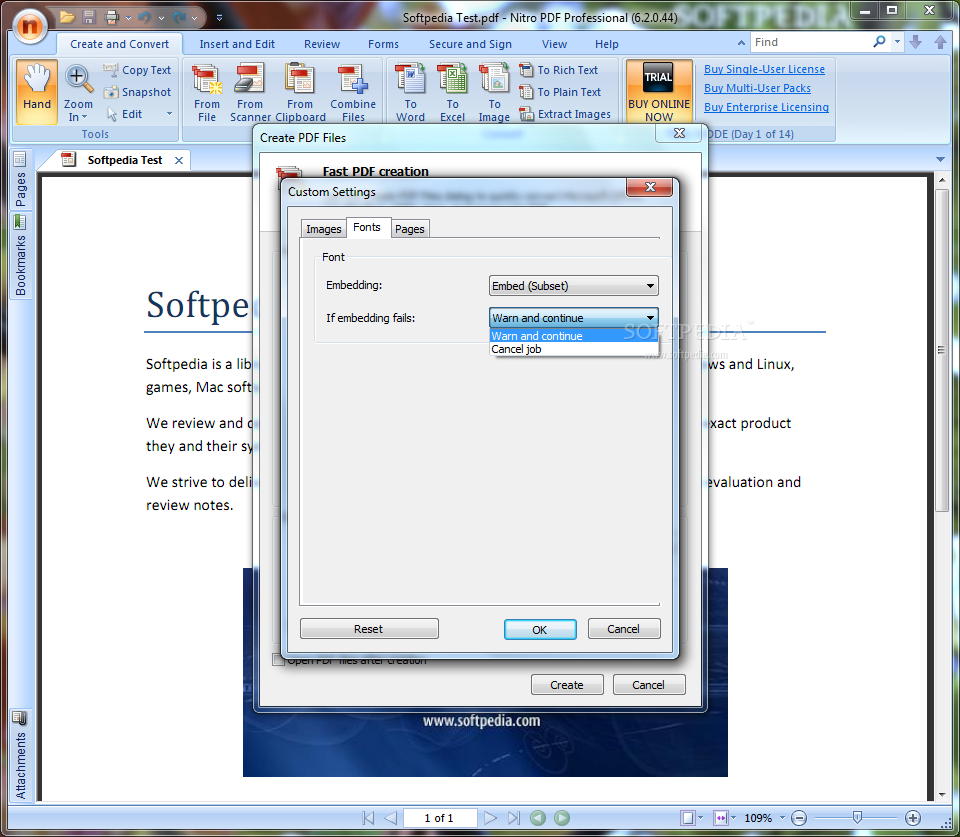This screenshot has width=960, height=837.
Task: Click the Buy Single-User License link
Action: 764,69
